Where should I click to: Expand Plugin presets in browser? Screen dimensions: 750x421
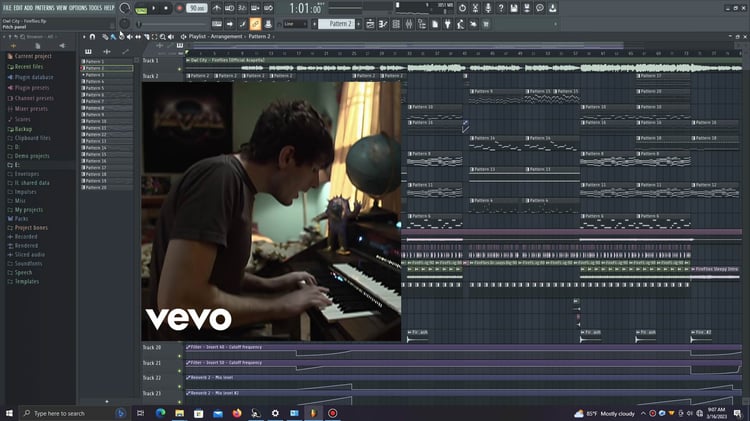28,88
